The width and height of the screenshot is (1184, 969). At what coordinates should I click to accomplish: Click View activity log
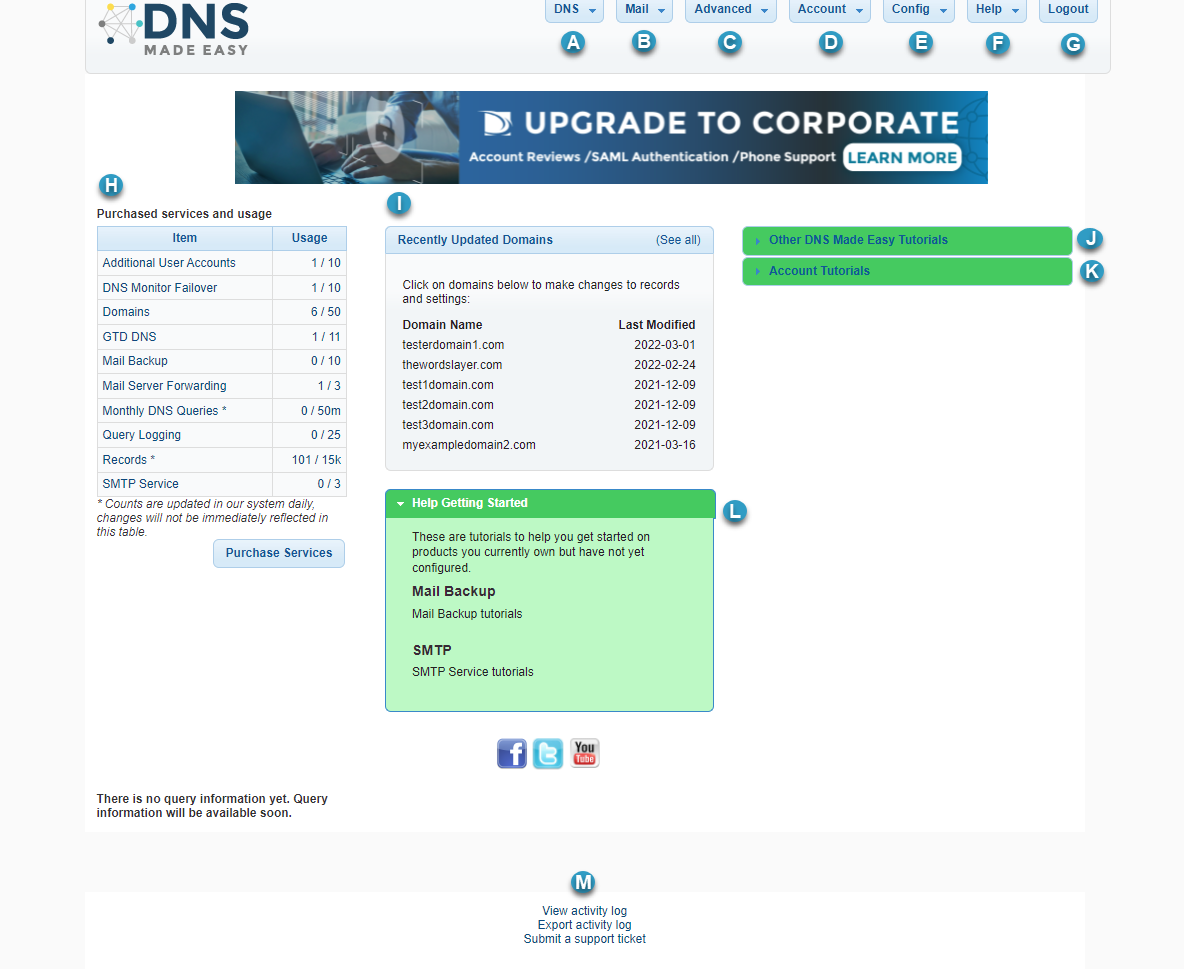coord(584,911)
